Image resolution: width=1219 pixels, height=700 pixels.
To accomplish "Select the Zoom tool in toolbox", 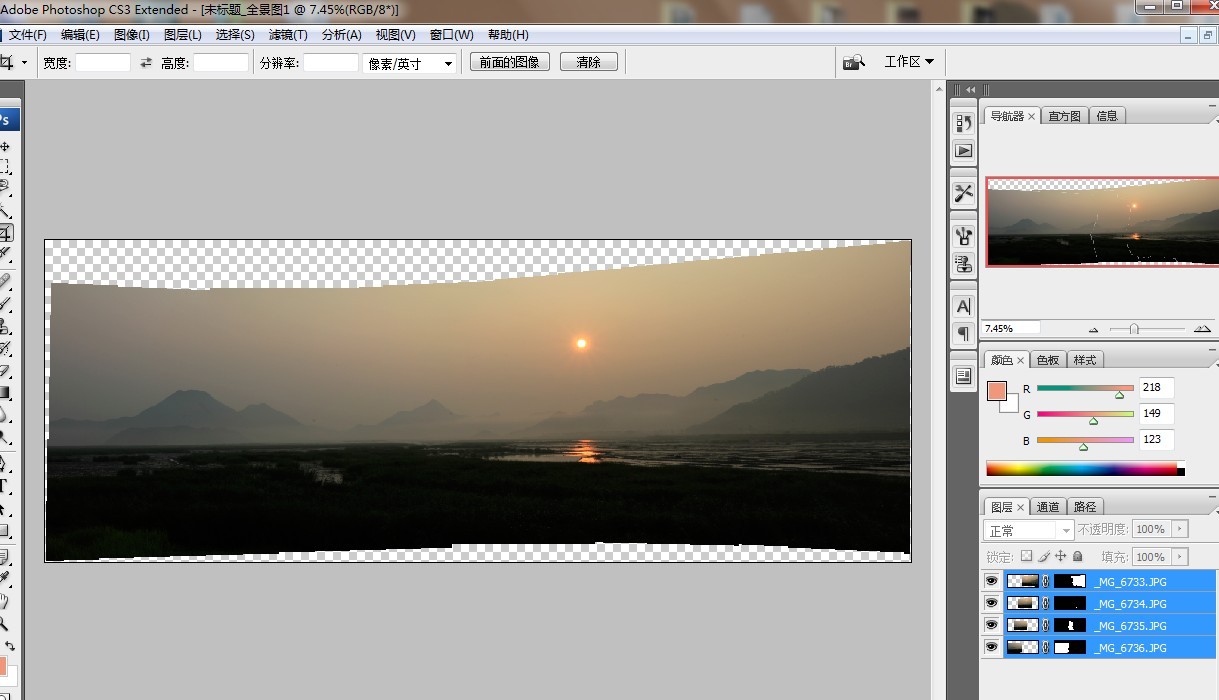I will click(5, 623).
